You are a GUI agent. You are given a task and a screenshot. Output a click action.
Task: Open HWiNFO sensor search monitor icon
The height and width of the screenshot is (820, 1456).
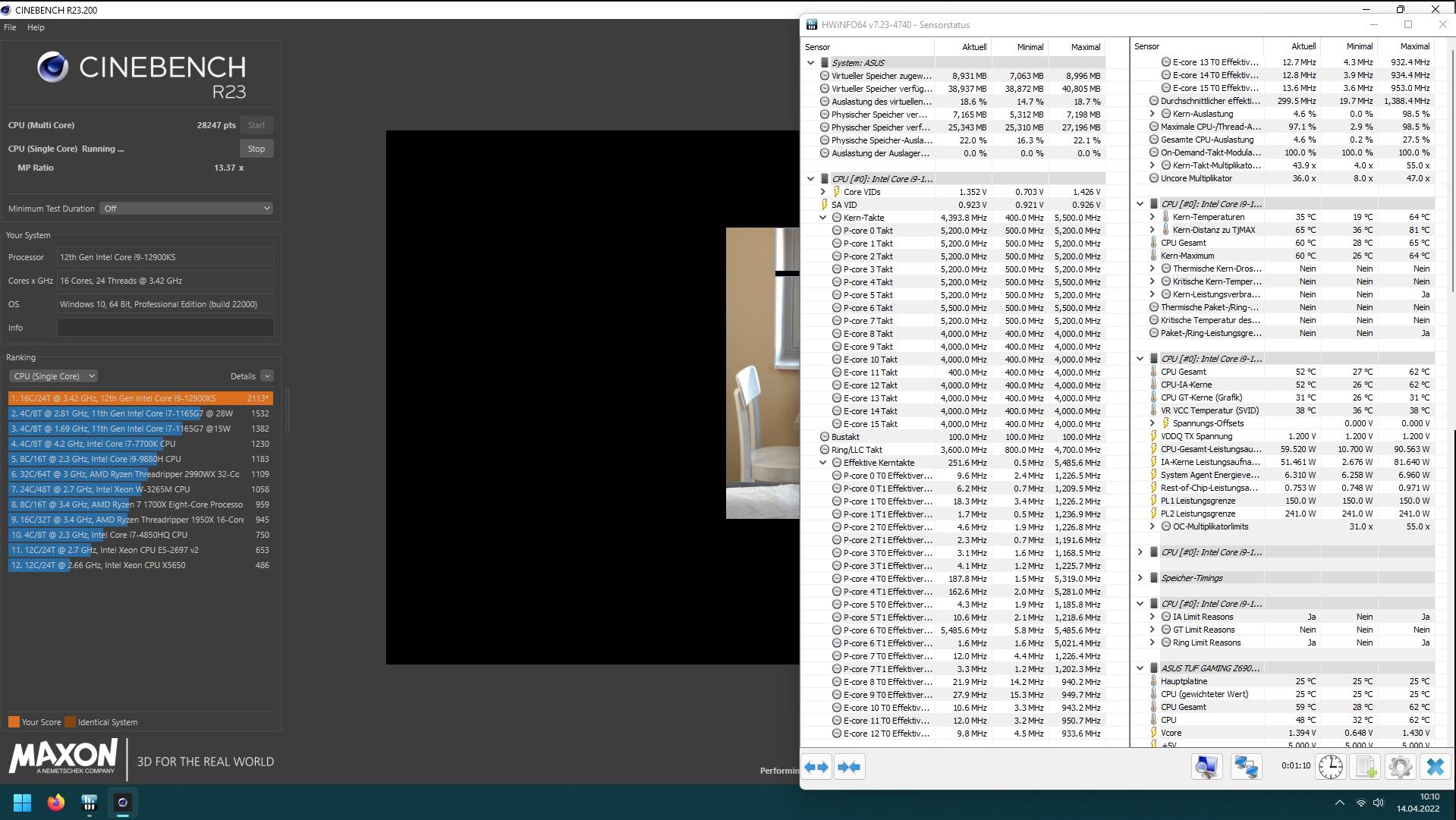point(1206,767)
